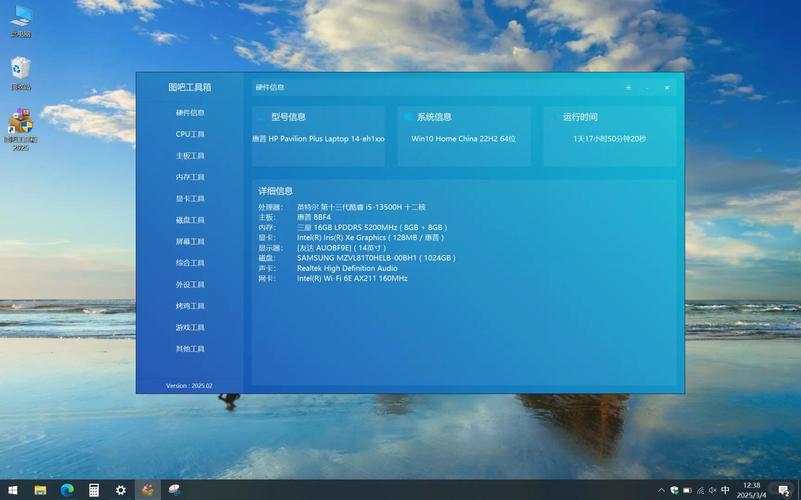This screenshot has width=801, height=500.
Task: Open the Windows Start menu
Action: pyautogui.click(x=13, y=490)
